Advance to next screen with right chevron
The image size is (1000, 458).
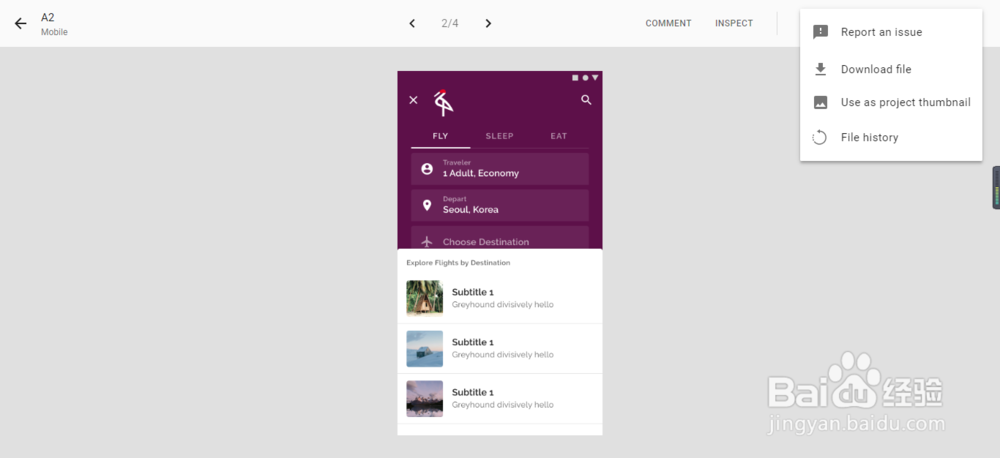[488, 24]
